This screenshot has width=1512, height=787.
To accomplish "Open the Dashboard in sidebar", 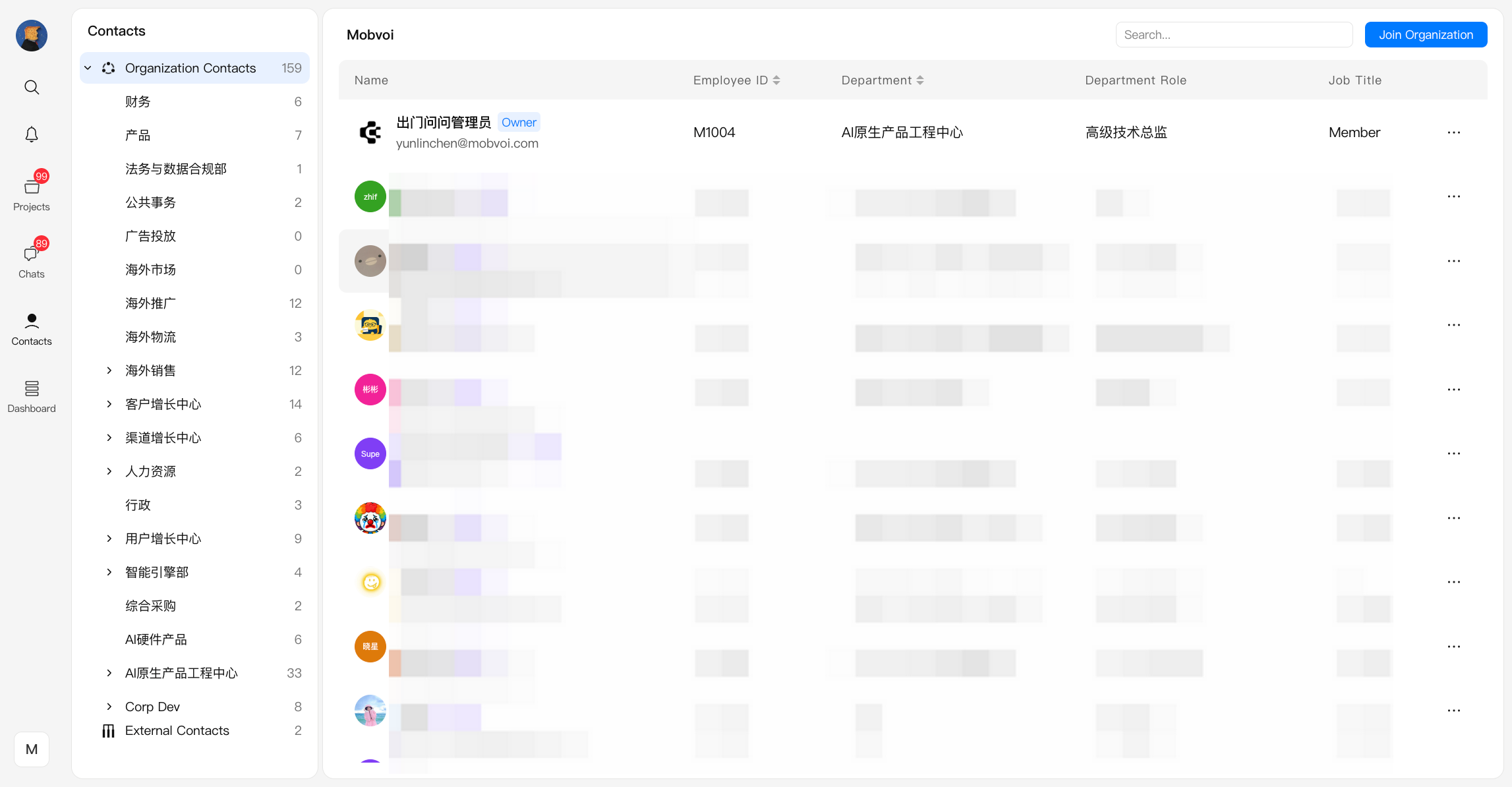I will tap(32, 397).
